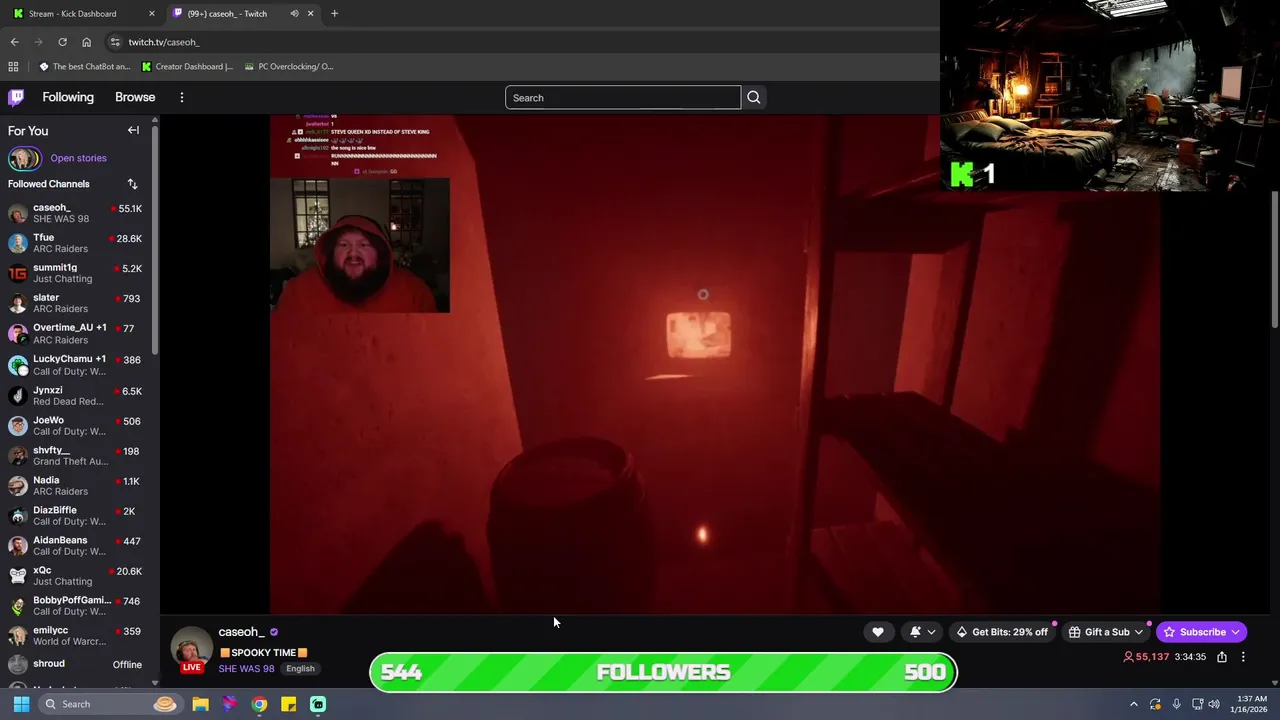Click the microphone tray icon

click(1176, 704)
